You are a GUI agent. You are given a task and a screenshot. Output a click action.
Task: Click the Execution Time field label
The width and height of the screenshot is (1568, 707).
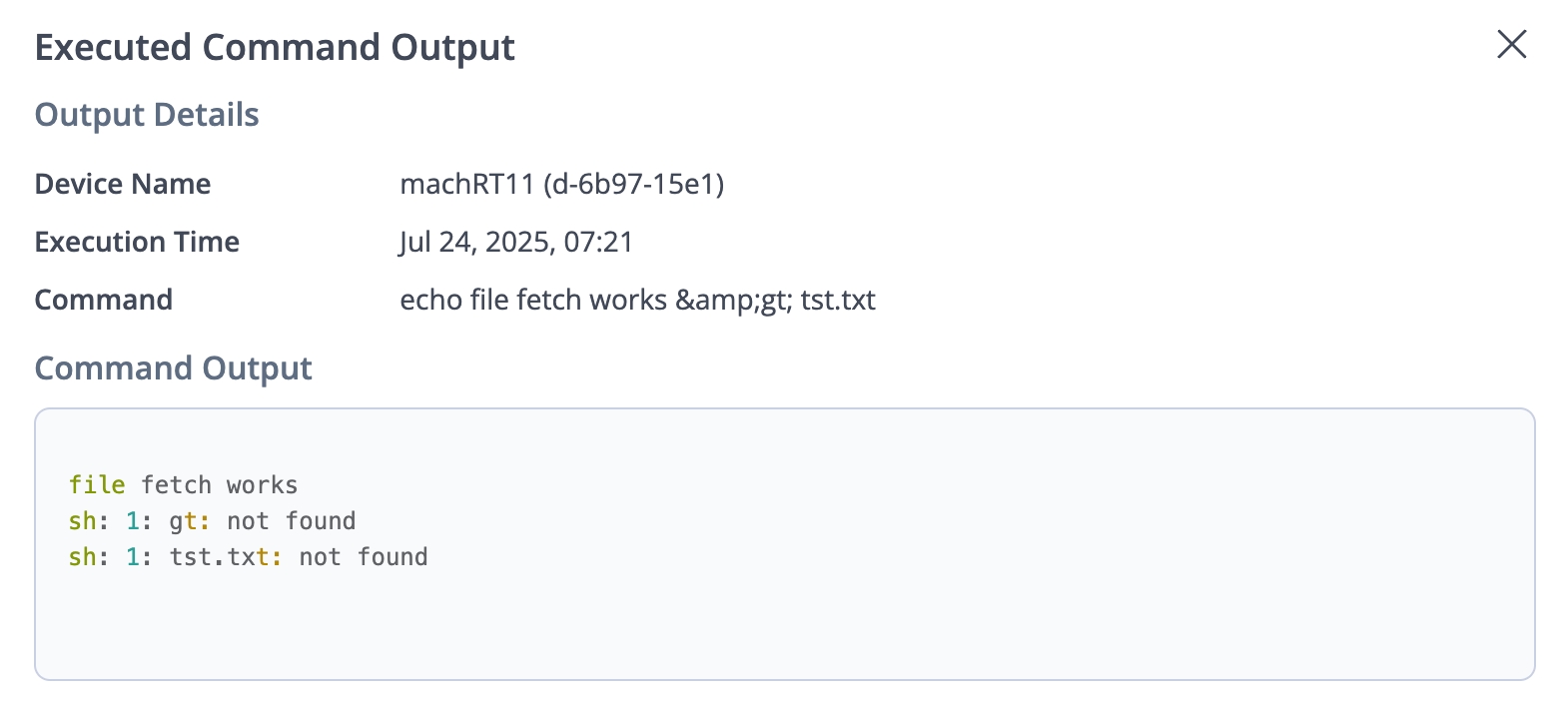coord(137,242)
